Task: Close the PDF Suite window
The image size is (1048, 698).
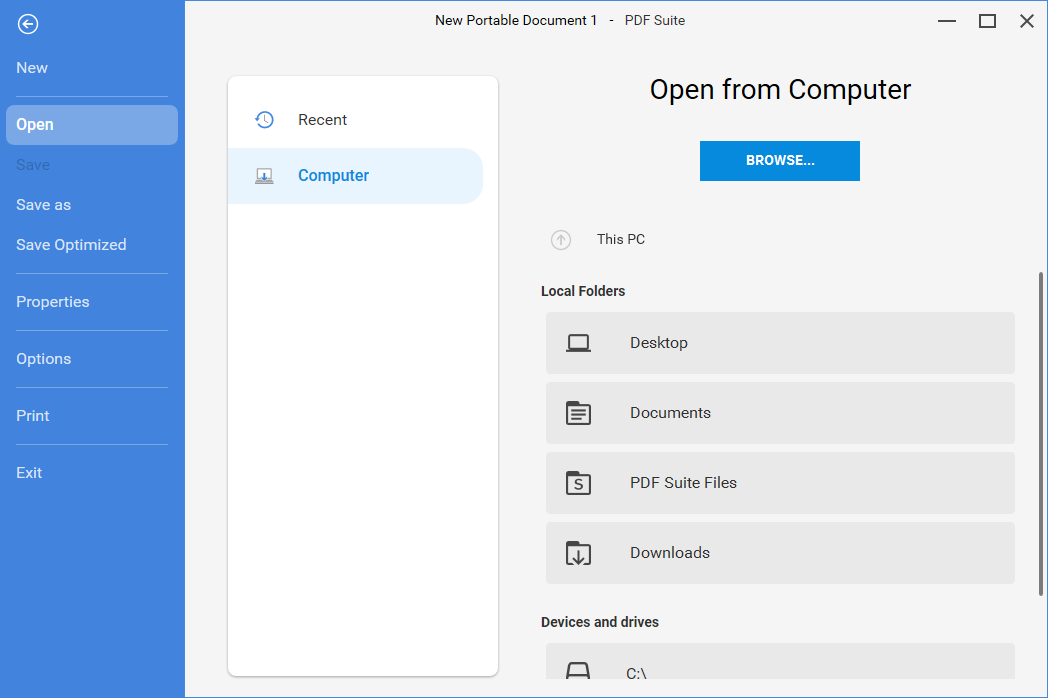Action: (1027, 21)
